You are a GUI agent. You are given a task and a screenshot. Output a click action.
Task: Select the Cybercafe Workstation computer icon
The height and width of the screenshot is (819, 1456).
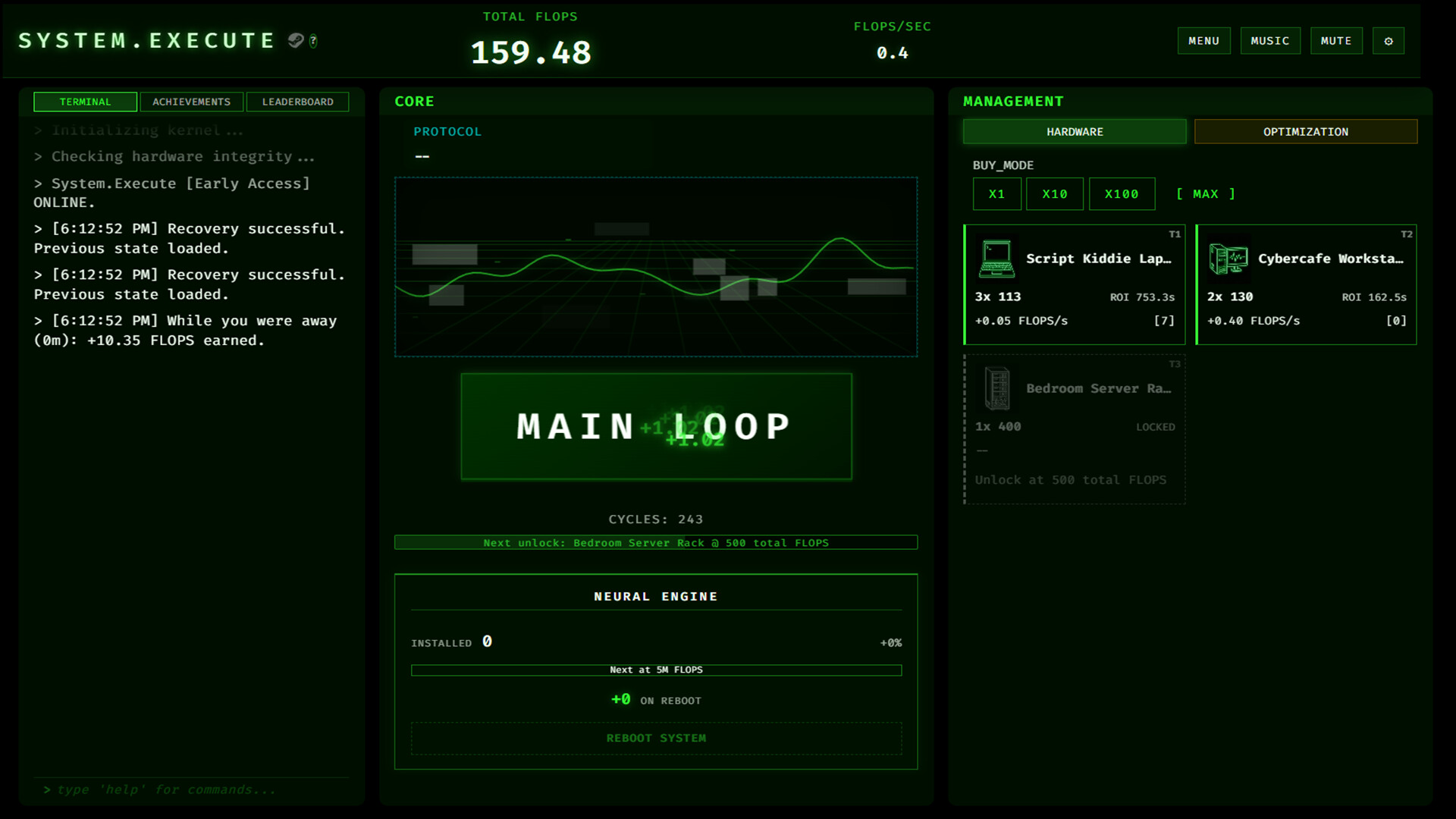1228,258
